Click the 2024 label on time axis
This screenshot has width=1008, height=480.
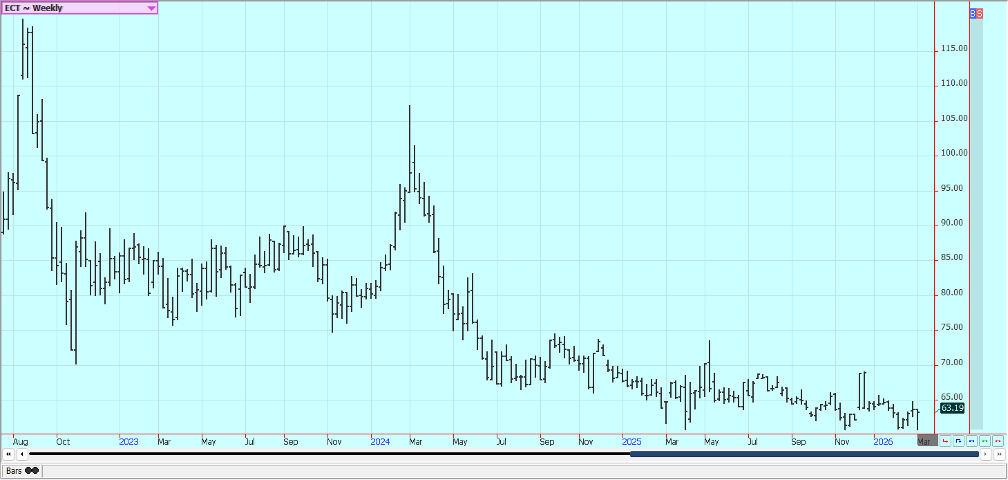point(379,441)
